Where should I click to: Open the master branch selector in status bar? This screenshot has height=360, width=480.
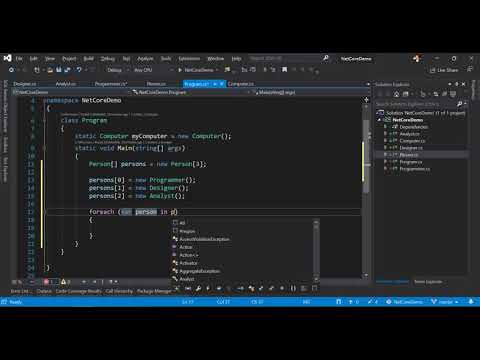[x=445, y=302]
